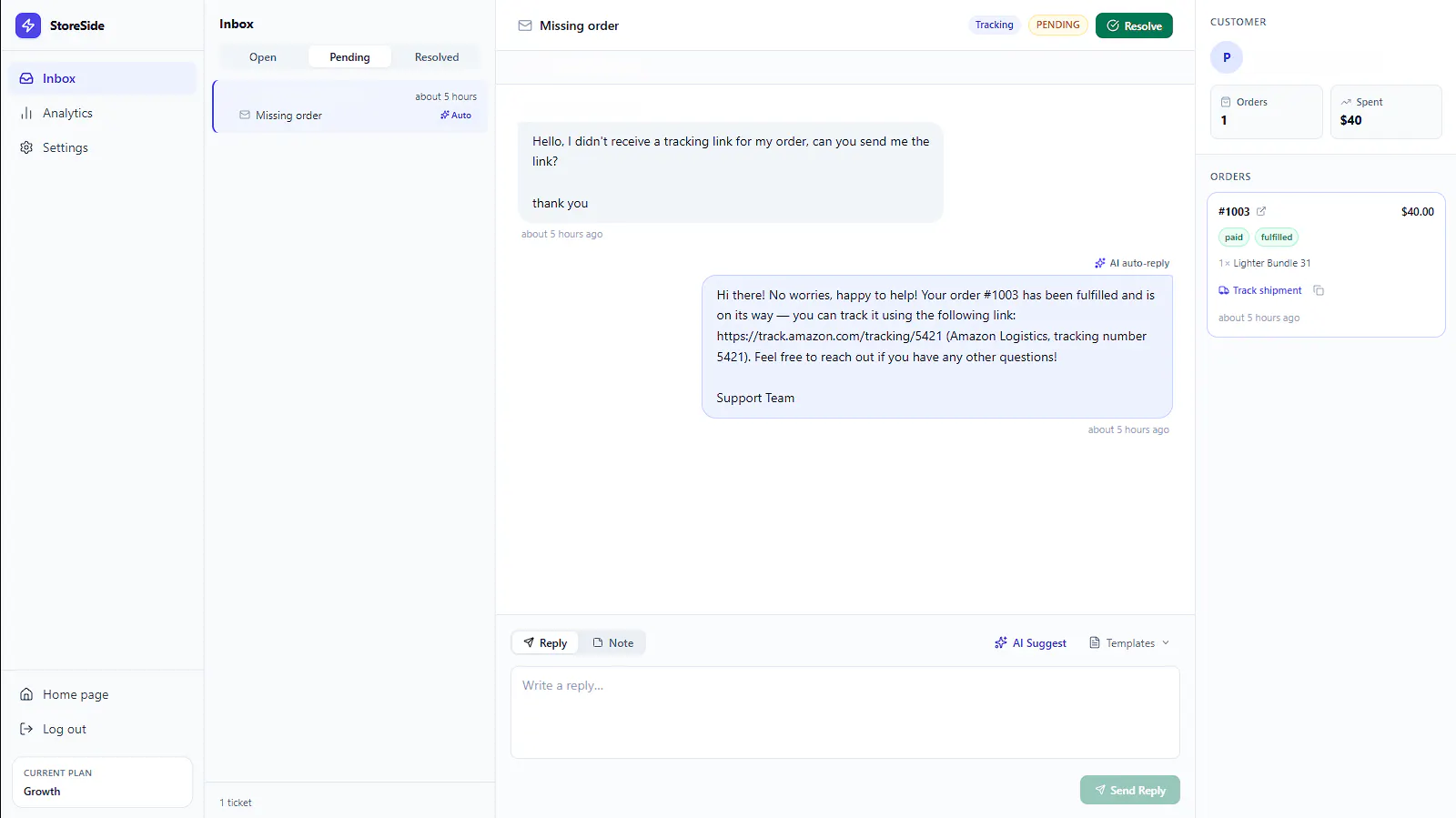
Task: Click the Tracking tag badge
Action: (x=994, y=25)
